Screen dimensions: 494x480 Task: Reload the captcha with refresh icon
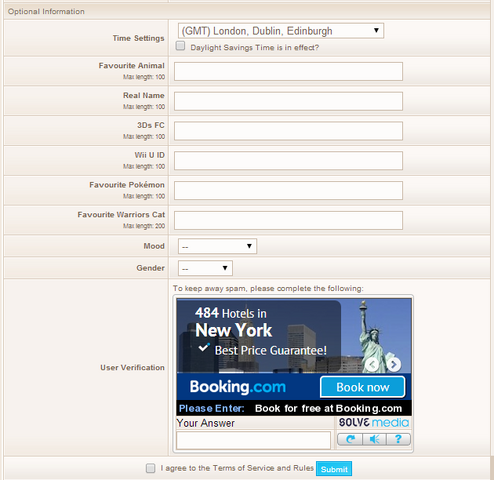350,439
